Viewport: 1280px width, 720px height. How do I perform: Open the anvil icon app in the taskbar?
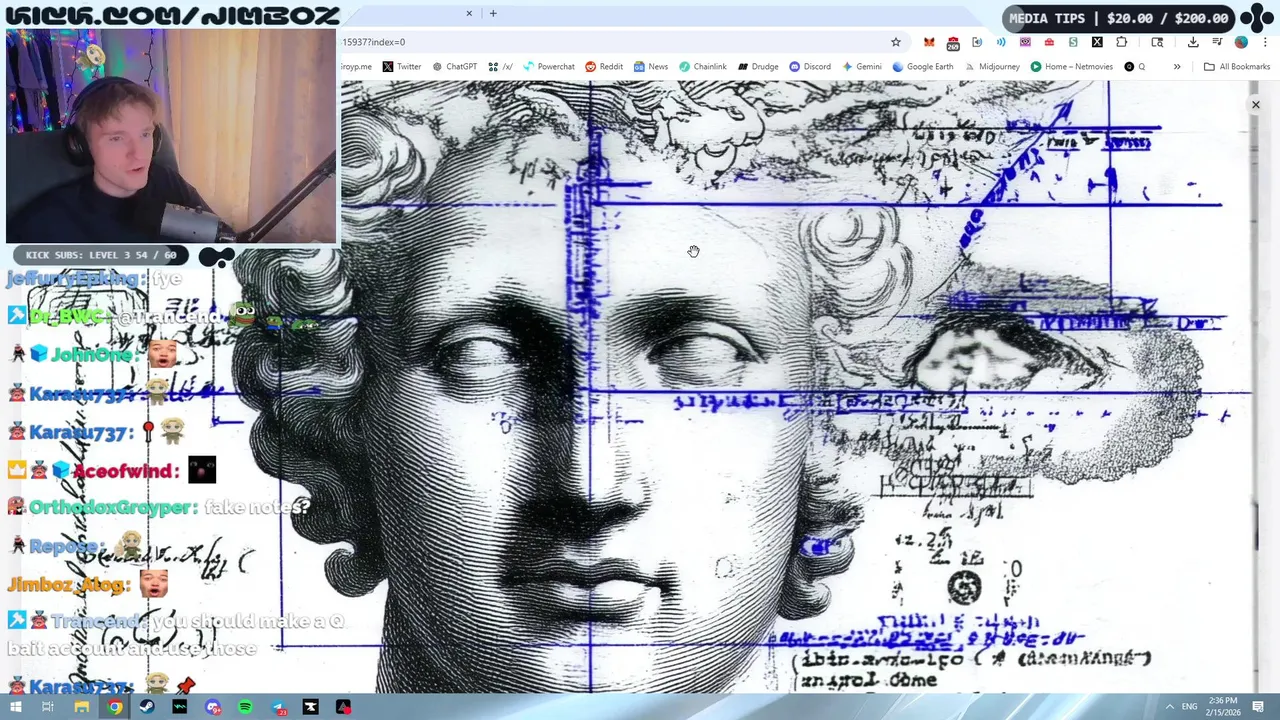[x=310, y=707]
